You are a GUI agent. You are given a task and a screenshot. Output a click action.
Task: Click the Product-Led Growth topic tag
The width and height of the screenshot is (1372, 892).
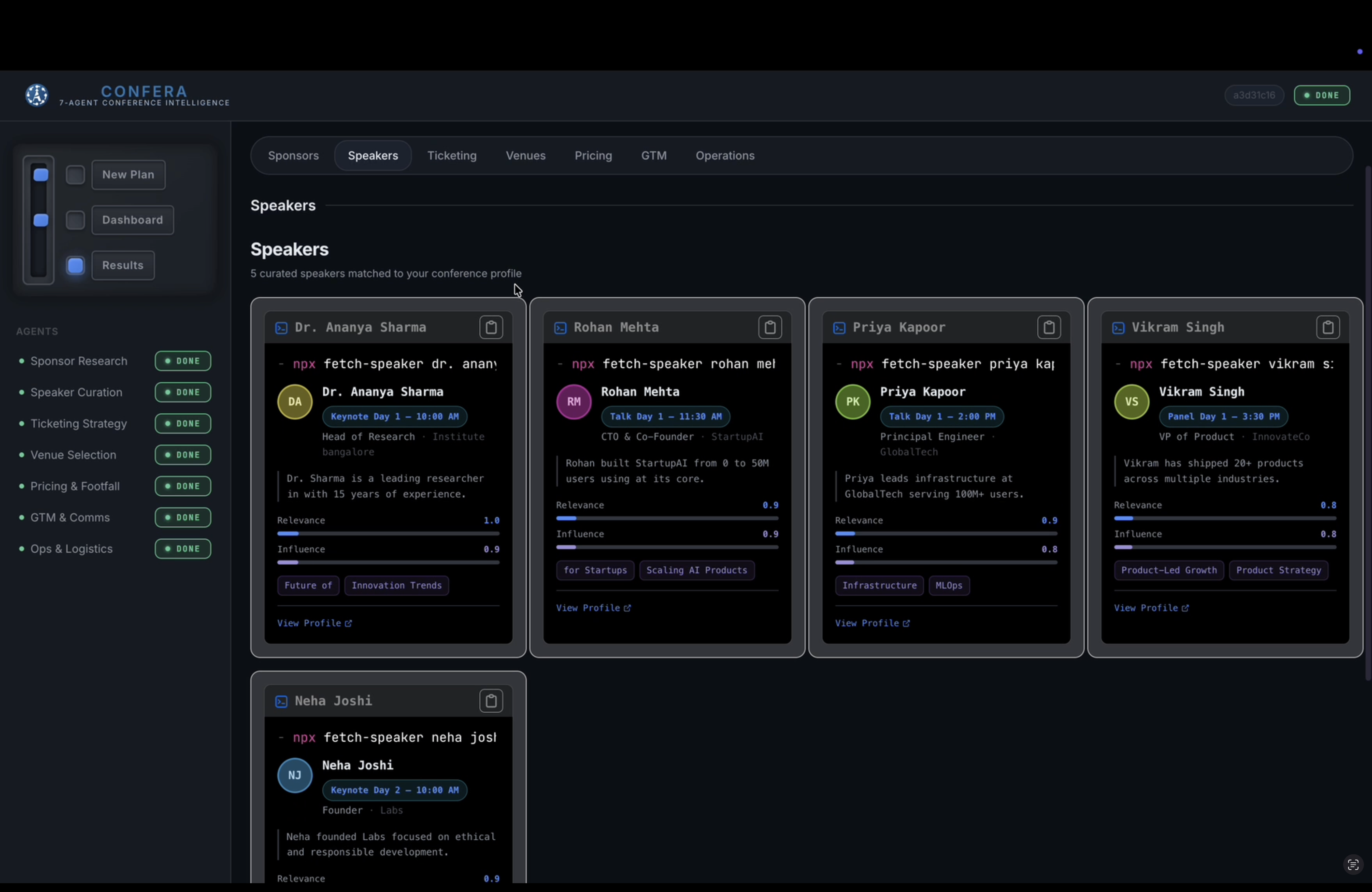click(1169, 570)
